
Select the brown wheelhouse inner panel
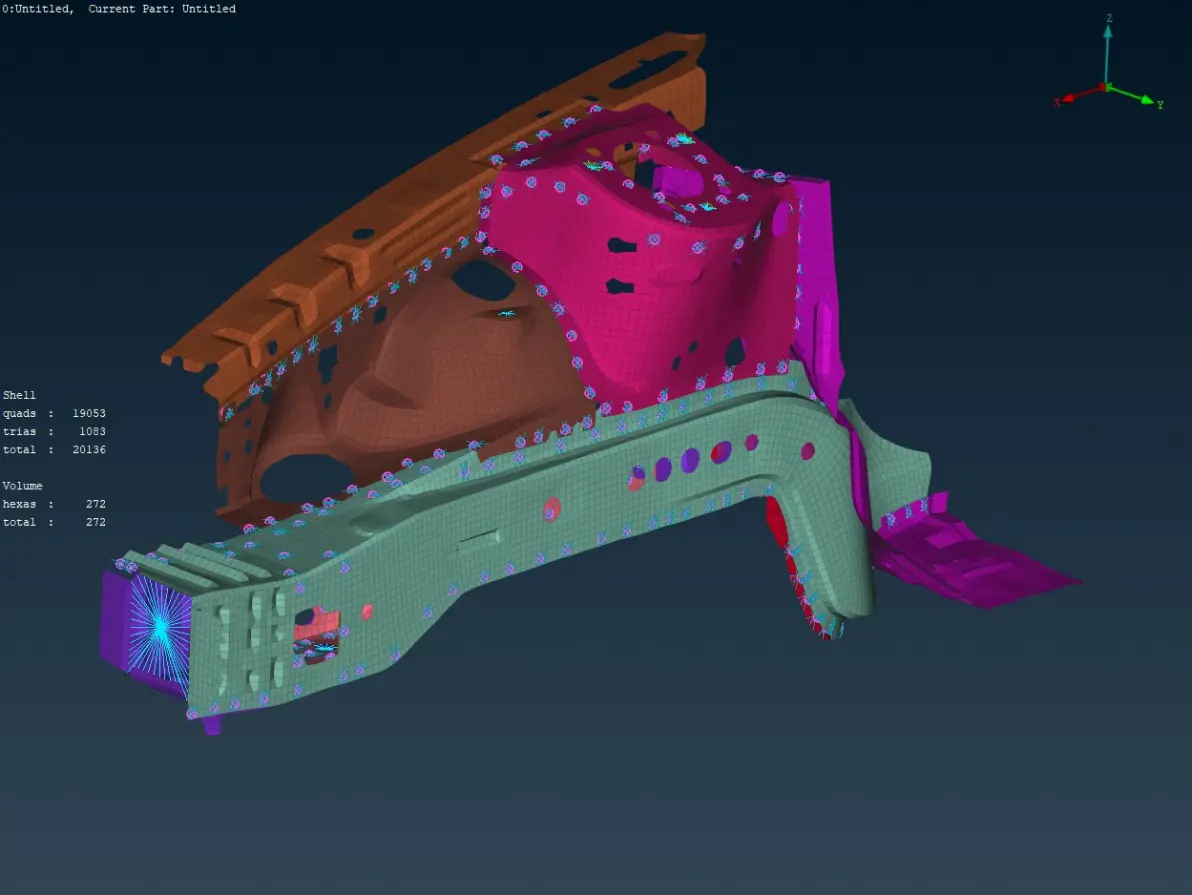point(411,380)
